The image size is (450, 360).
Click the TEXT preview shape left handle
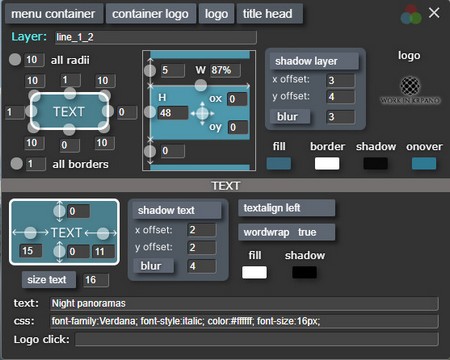pos(31,111)
